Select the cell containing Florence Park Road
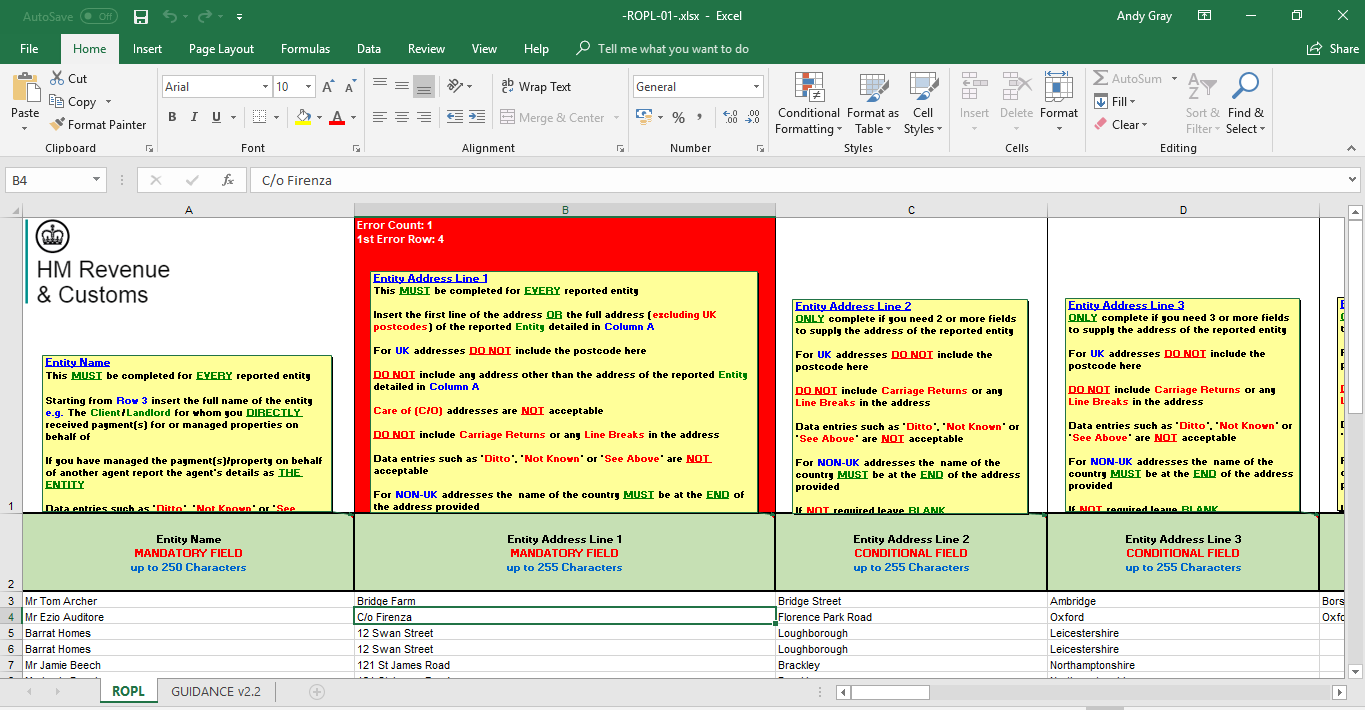This screenshot has width=1365, height=710. [910, 617]
